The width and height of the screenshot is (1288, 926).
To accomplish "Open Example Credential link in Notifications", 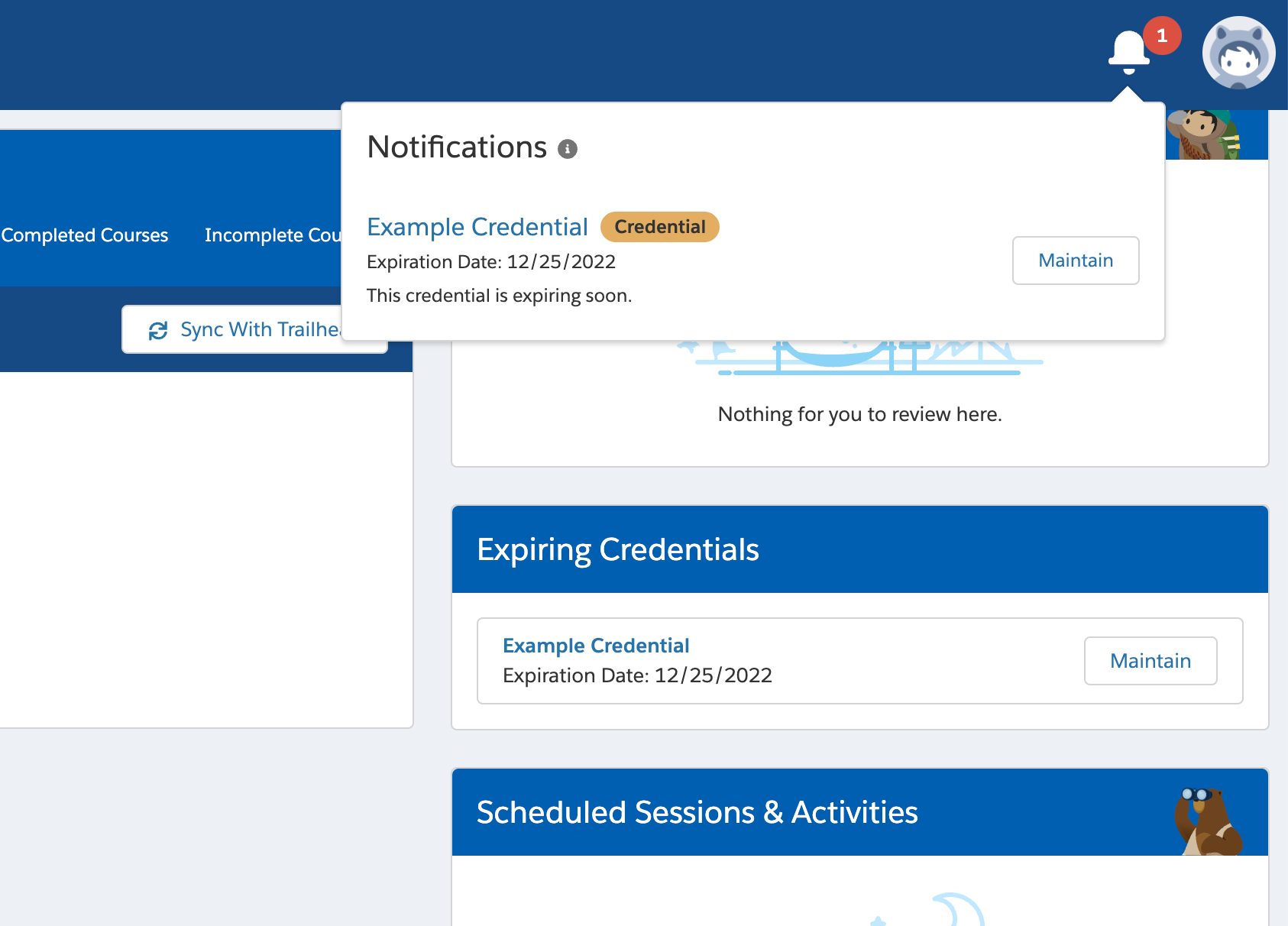I will point(477,227).
